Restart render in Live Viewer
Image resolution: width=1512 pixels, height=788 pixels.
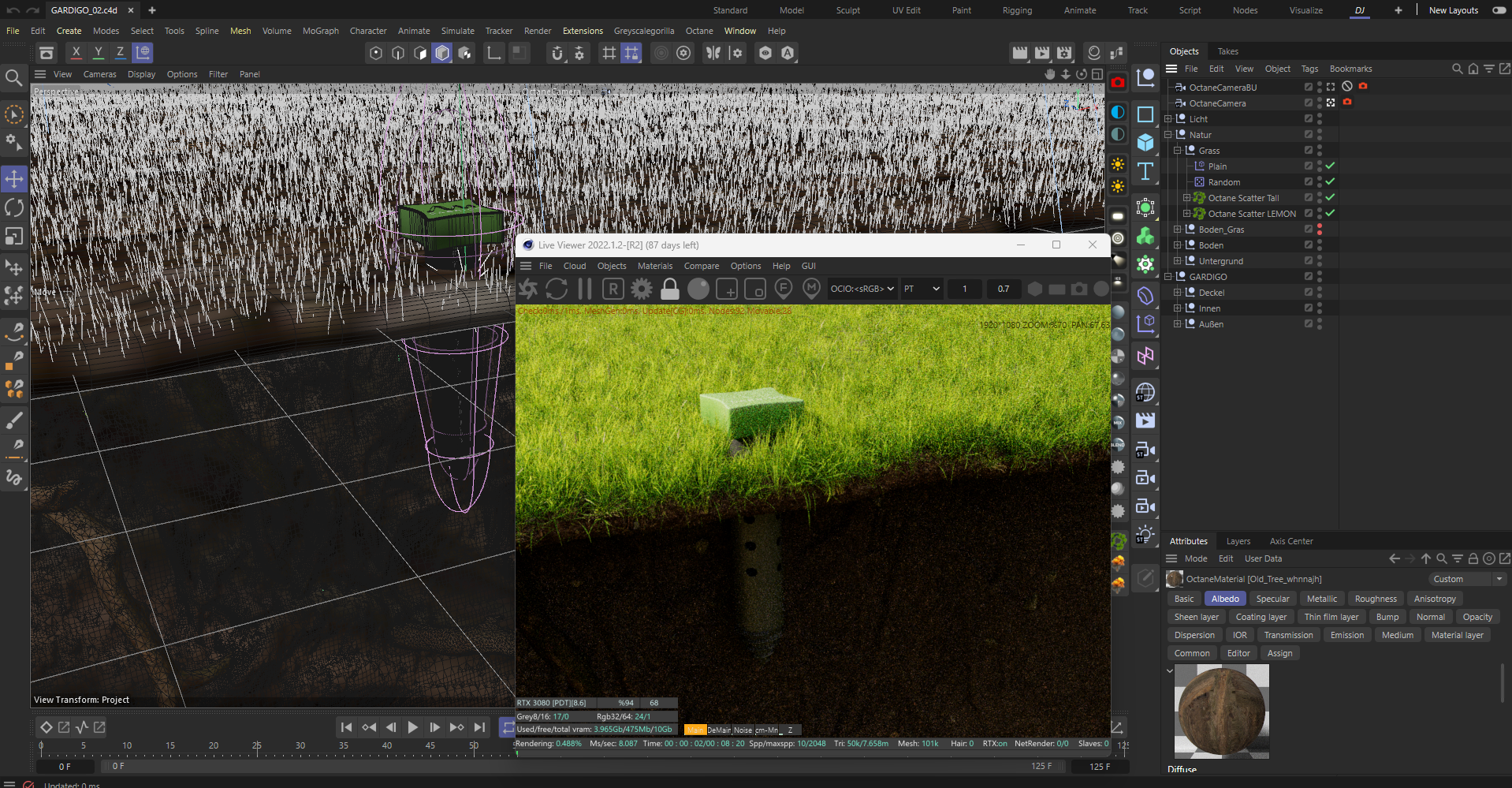tap(557, 289)
